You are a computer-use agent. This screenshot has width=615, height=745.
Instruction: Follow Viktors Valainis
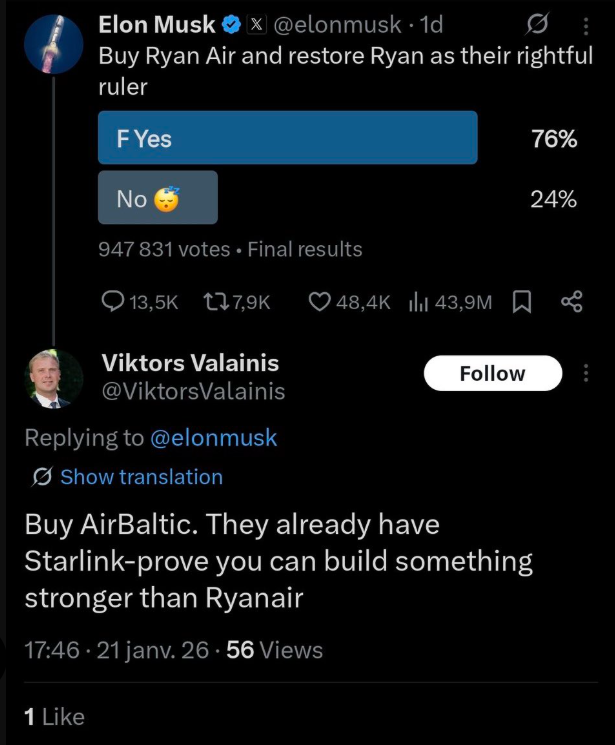tap(492, 374)
